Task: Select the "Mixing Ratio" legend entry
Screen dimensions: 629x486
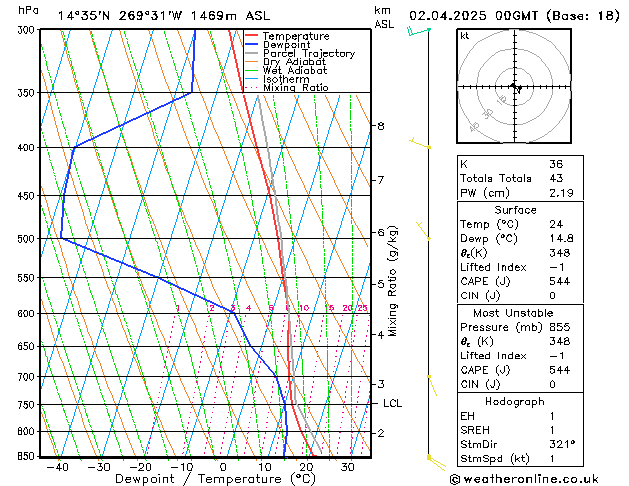Action: [x=296, y=87]
